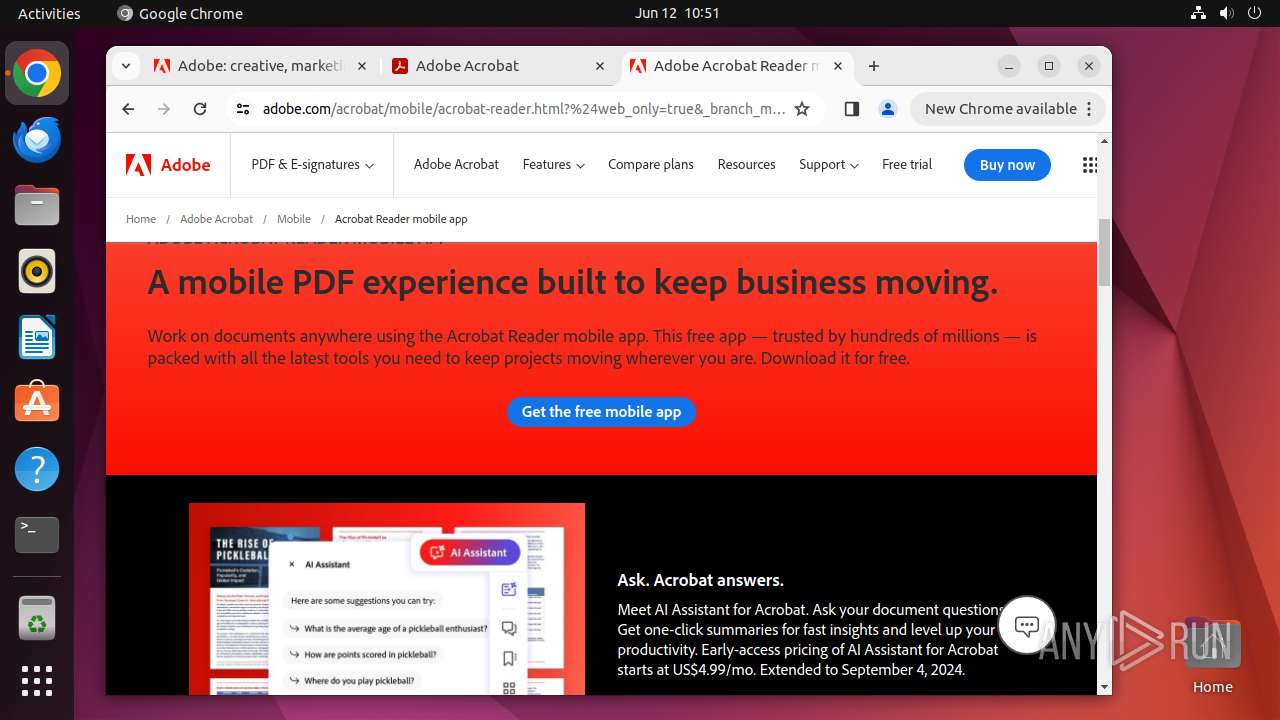Expand PDF & E-signatures menu
The image size is (1280, 720).
[312, 165]
